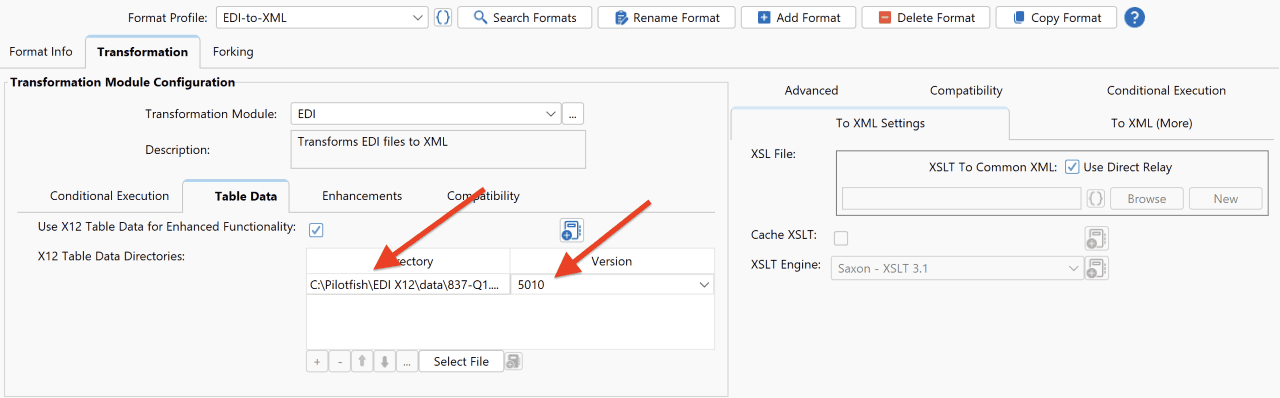The height and width of the screenshot is (398, 1280).
Task: Click the Rename Format button
Action: click(667, 17)
